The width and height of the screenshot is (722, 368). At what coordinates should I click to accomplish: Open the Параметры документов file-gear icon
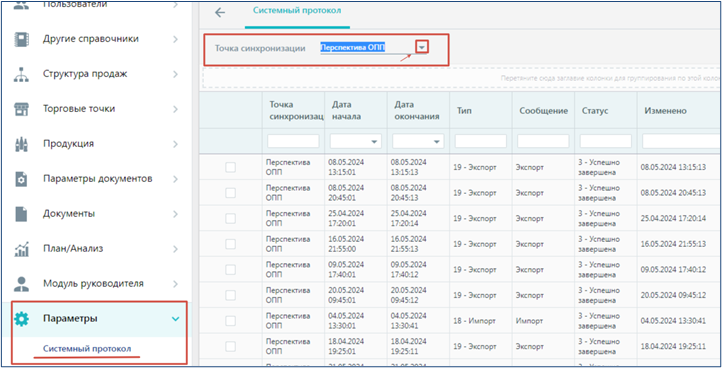[x=22, y=179]
